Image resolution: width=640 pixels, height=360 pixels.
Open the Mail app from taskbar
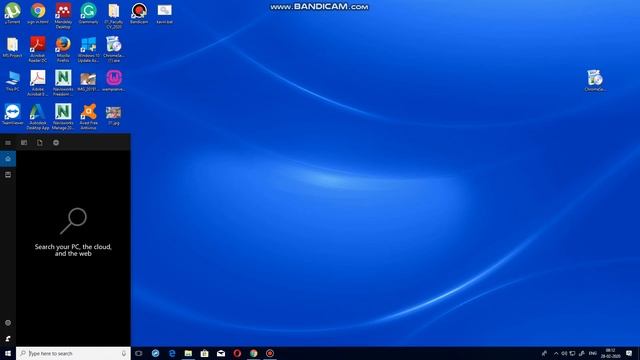pos(221,353)
